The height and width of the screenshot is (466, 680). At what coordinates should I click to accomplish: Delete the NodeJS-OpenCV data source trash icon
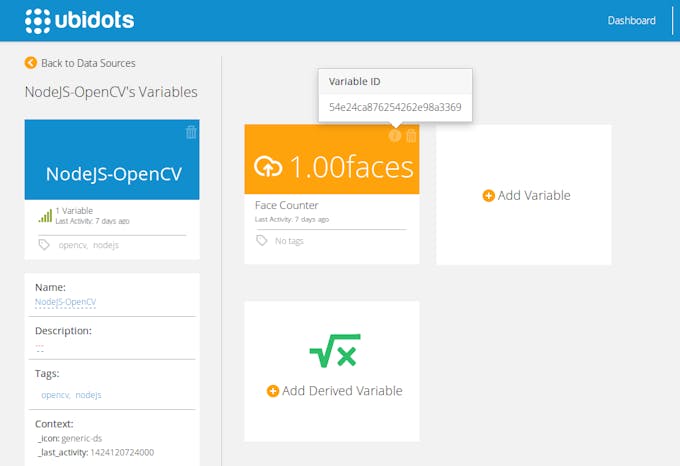[x=191, y=132]
